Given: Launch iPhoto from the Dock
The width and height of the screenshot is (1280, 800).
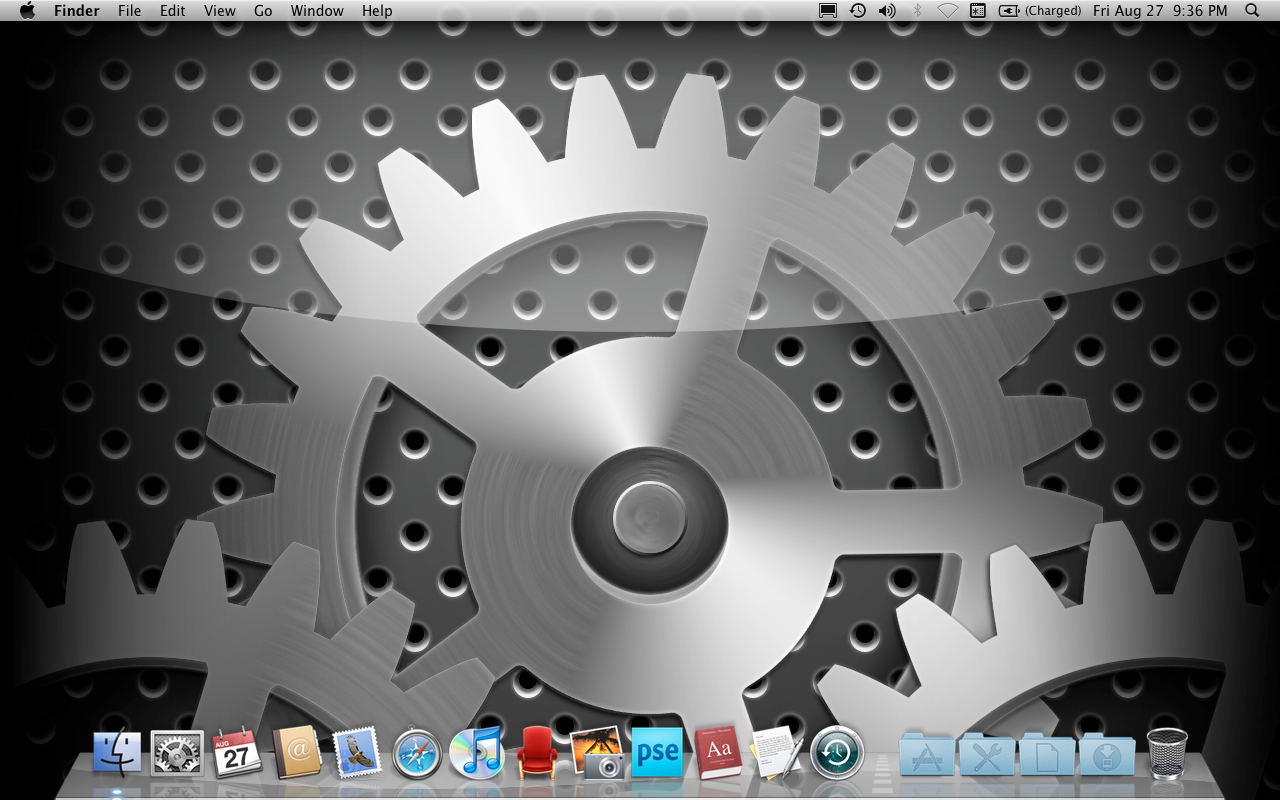Looking at the screenshot, I should click(597, 753).
